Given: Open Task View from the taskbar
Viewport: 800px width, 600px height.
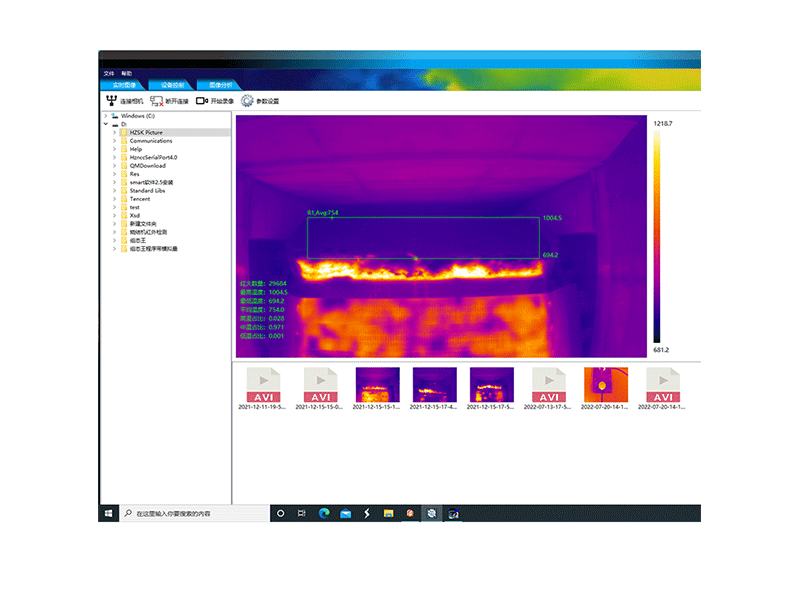Looking at the screenshot, I should (302, 513).
